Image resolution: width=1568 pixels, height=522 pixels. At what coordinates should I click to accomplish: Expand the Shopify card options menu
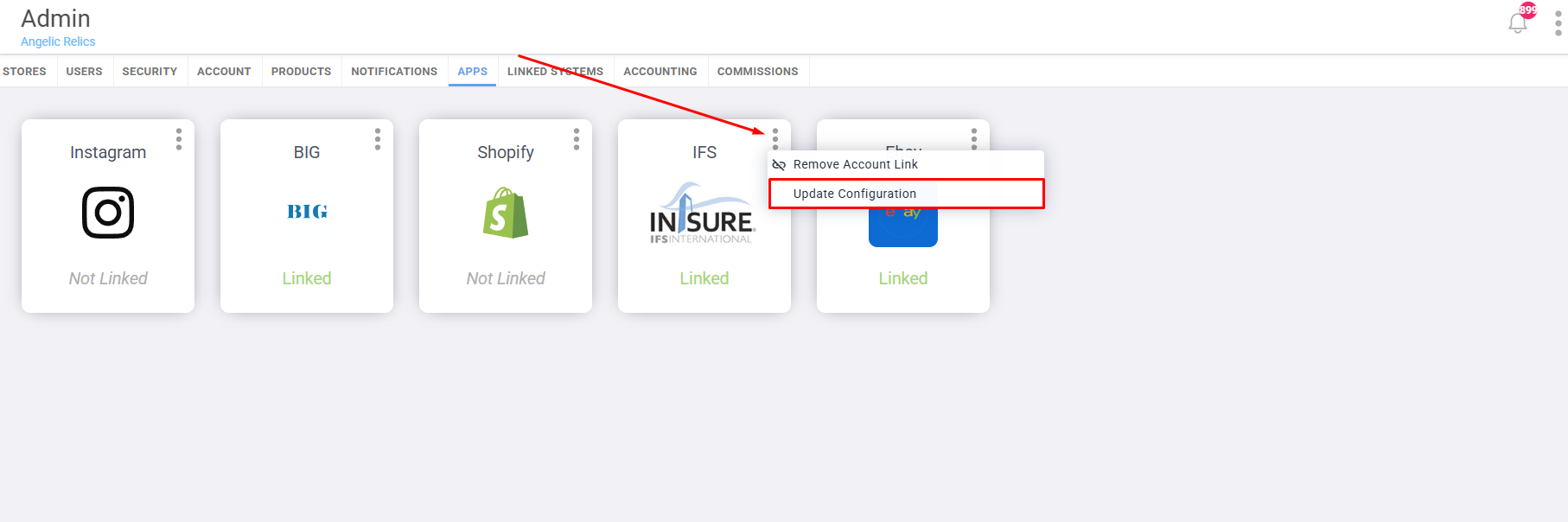coord(577,139)
